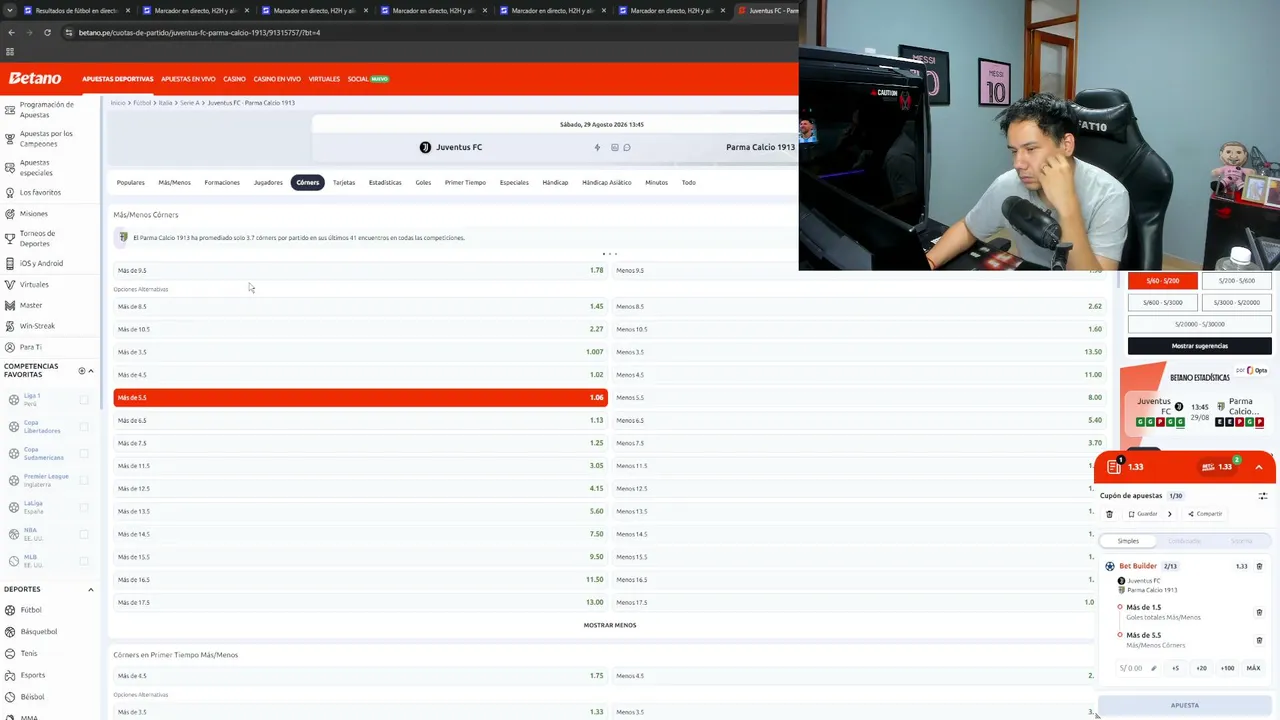This screenshot has height=720, width=1280.
Task: Set stake to MÁX
Action: [x=1253, y=668]
